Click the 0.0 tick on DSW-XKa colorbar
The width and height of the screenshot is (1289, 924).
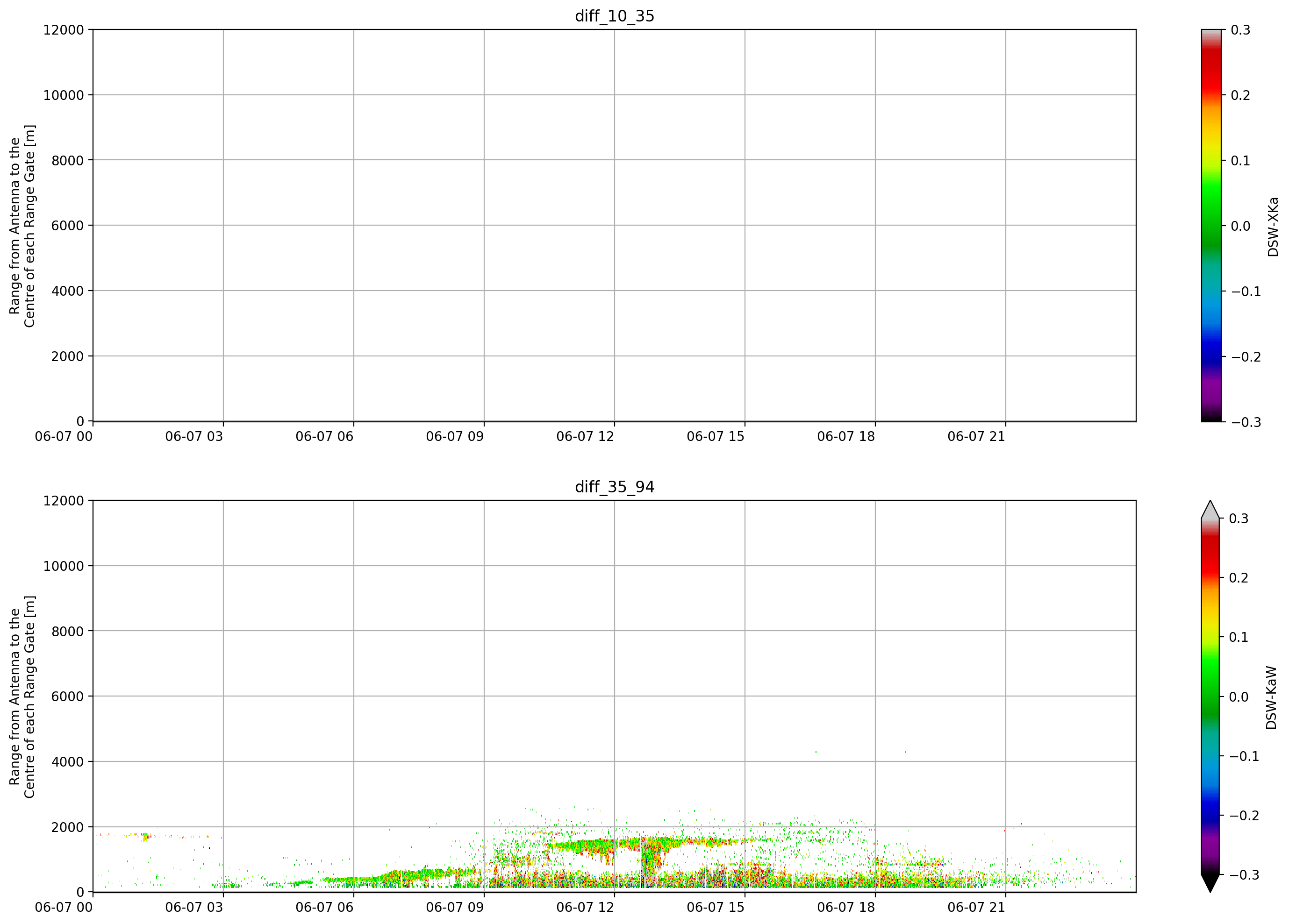[1241, 226]
